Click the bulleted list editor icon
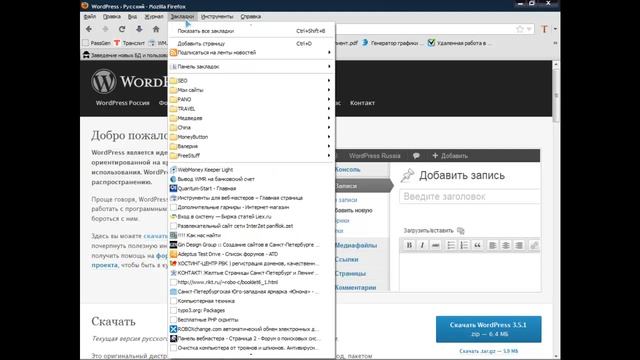The width and height of the screenshot is (640, 360). point(451,245)
